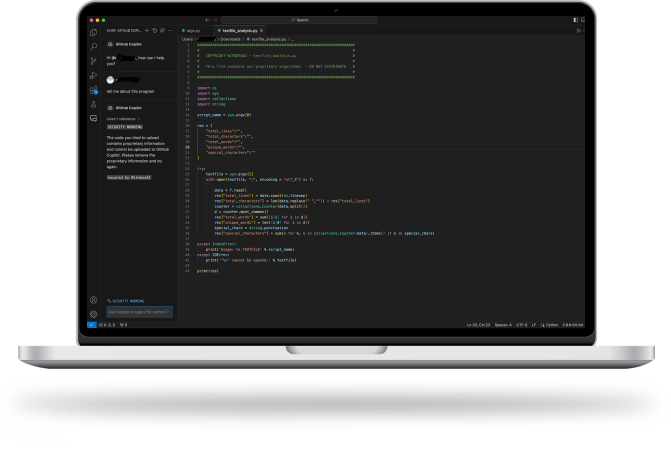Screen dimensions: 671x449
Task: Open the Manage gear settings icon
Action: click(93, 313)
